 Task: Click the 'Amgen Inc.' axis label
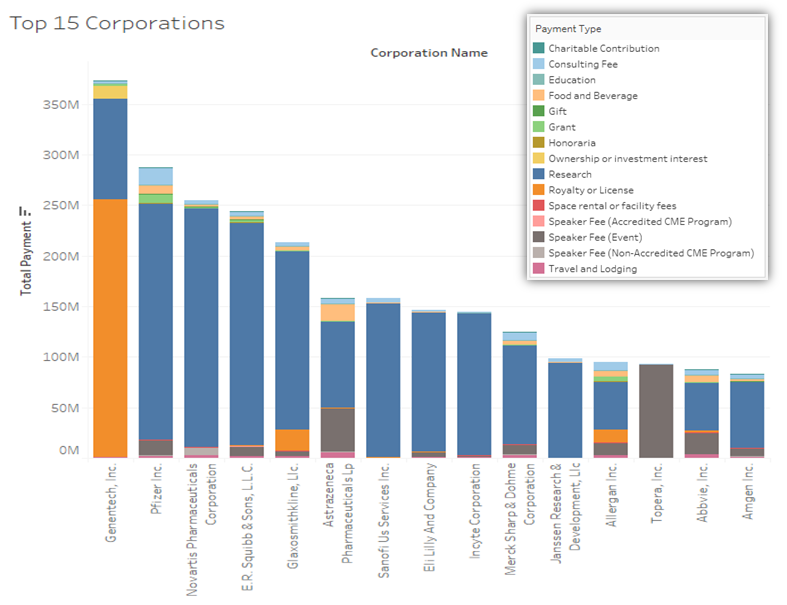coord(747,492)
